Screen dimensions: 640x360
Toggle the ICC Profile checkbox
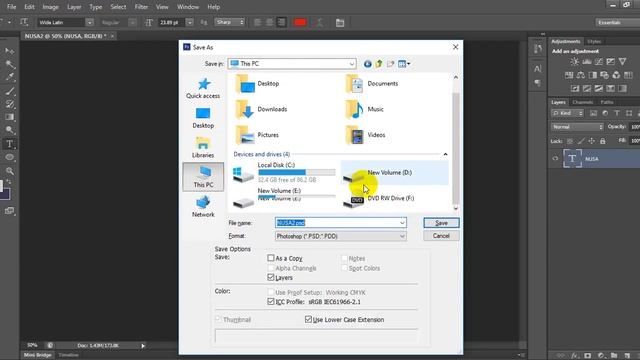pyautogui.click(x=271, y=302)
